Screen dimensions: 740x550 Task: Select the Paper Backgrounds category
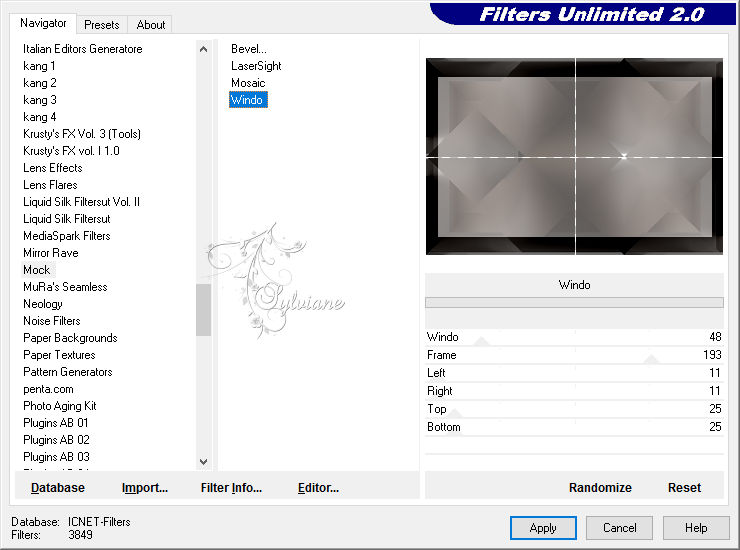point(70,338)
